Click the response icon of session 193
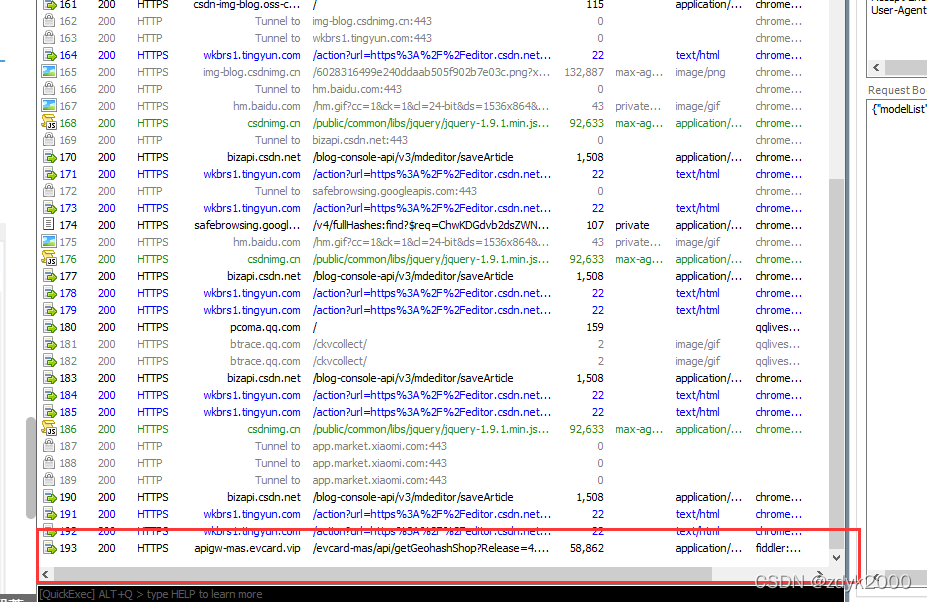Screen dimensions: 927x602 tap(49, 548)
